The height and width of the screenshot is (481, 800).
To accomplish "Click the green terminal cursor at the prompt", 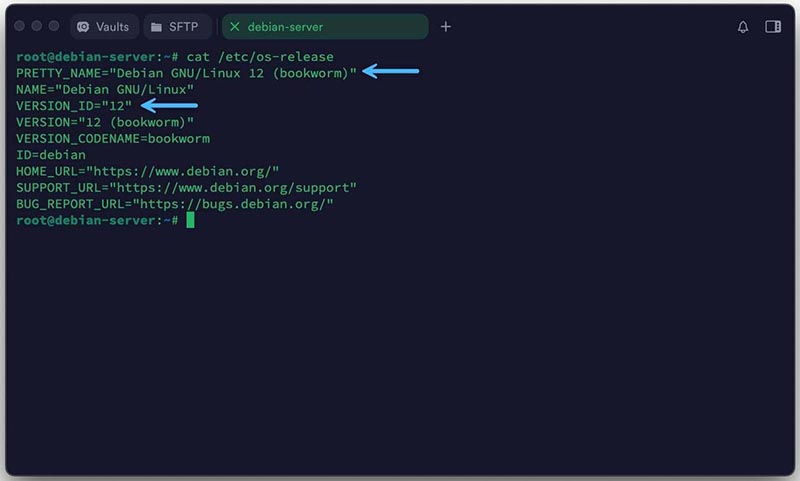I will tap(190, 220).
